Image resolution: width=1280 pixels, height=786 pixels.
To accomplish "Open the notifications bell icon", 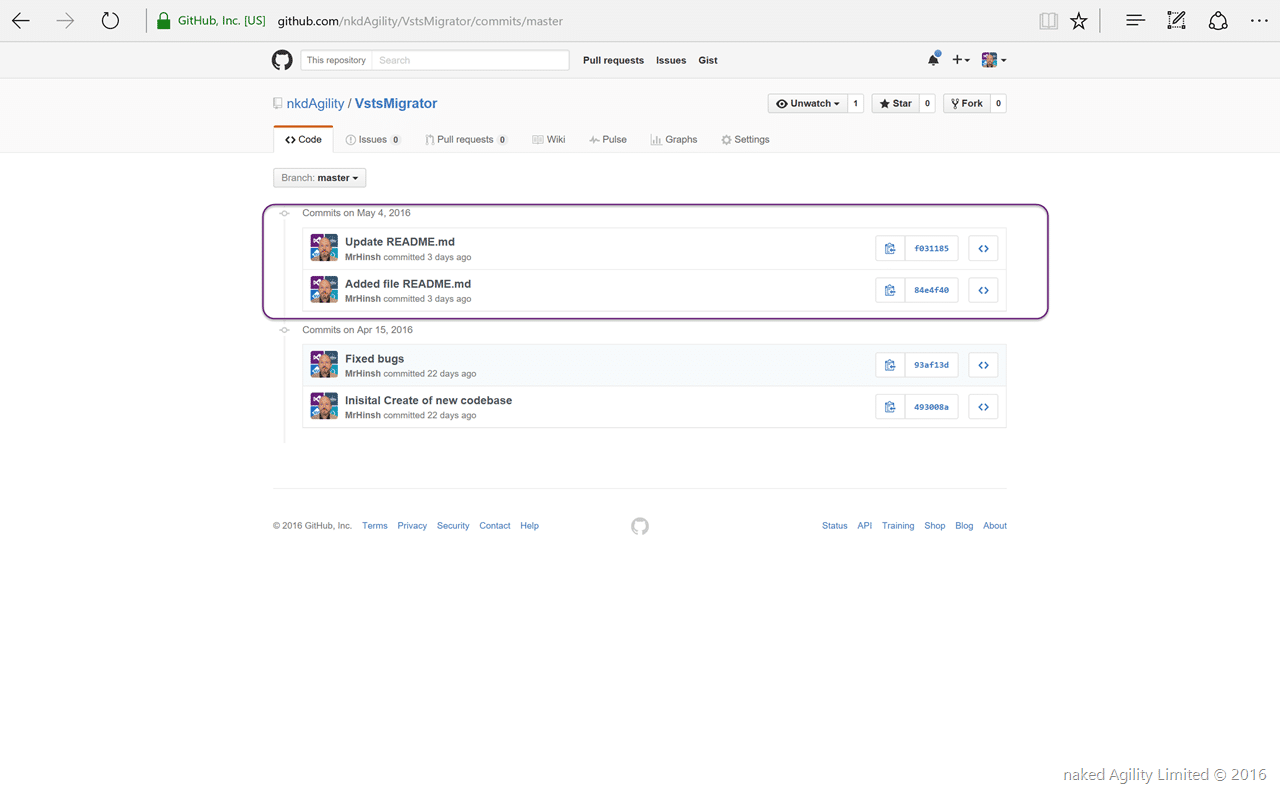I will pos(933,60).
